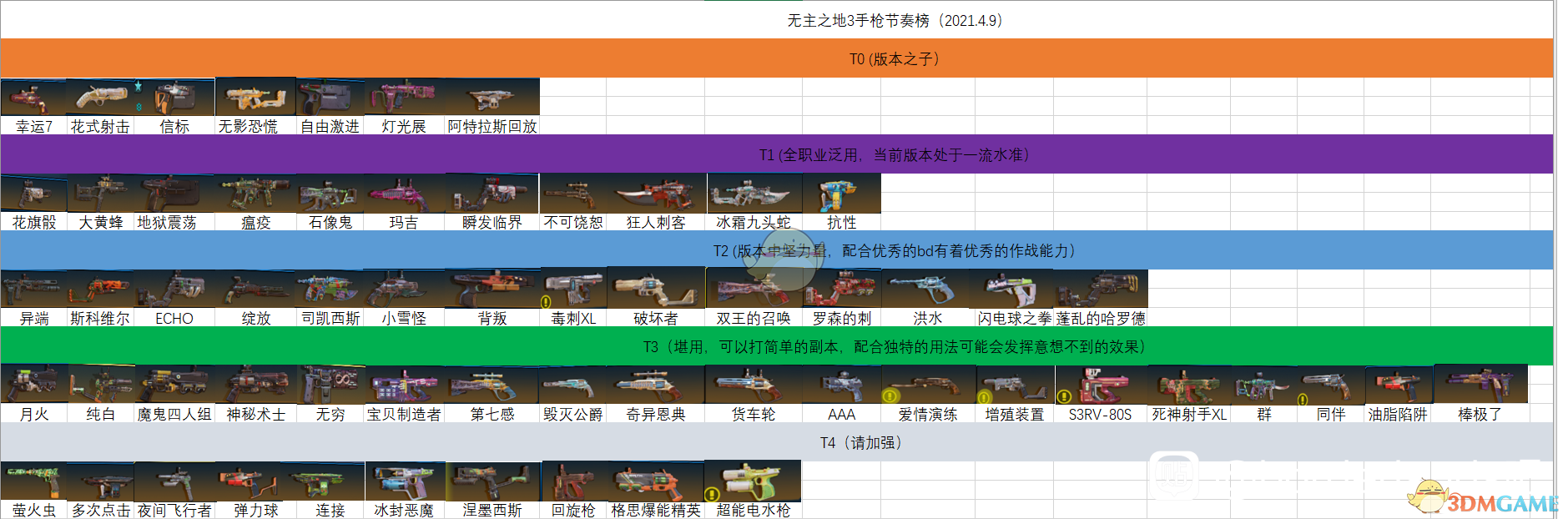Image resolution: width=1568 pixels, height=519 pixels.
Task: Click the 信标 label cell
Action: pos(174,126)
